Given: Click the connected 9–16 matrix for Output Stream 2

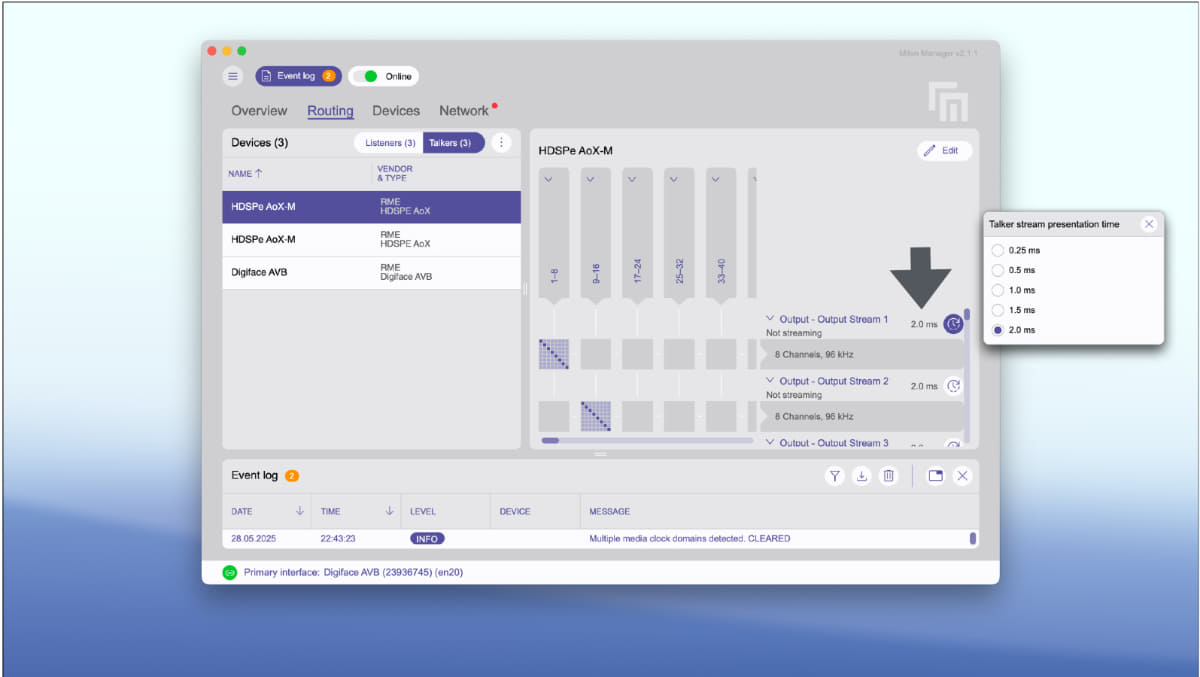Looking at the screenshot, I should coord(596,416).
